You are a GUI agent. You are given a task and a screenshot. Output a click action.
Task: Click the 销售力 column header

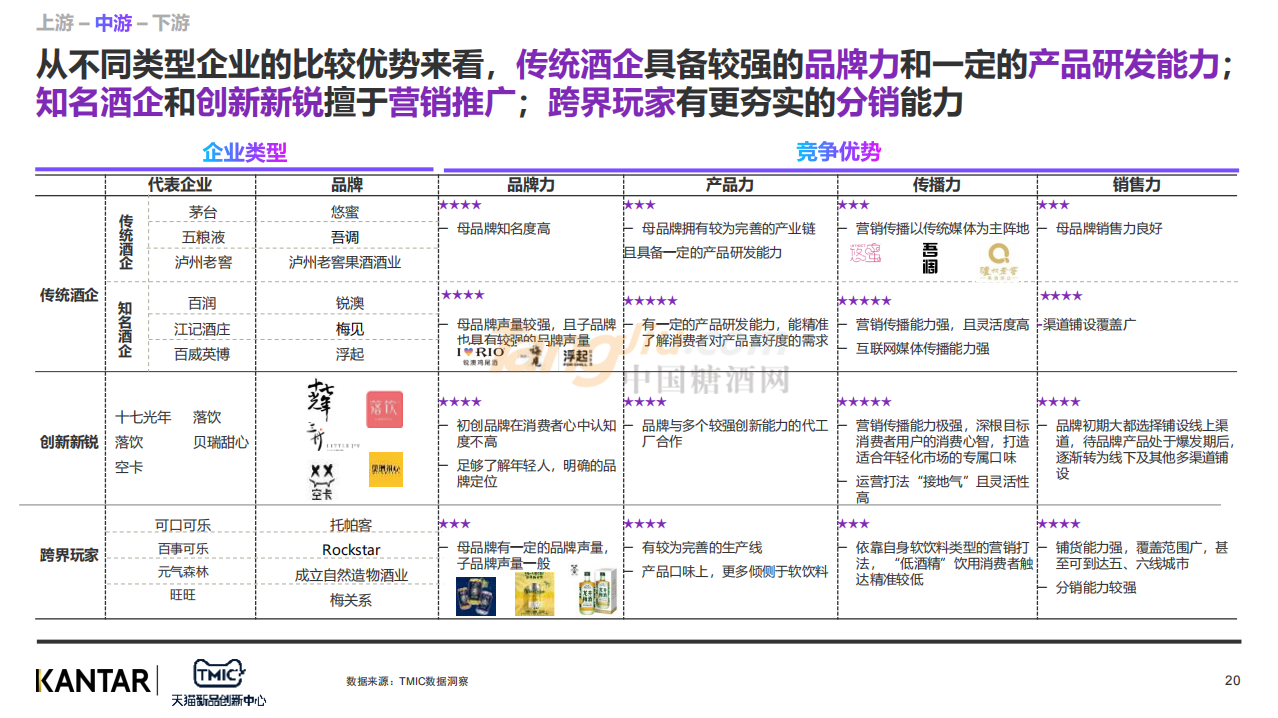tap(1137, 185)
